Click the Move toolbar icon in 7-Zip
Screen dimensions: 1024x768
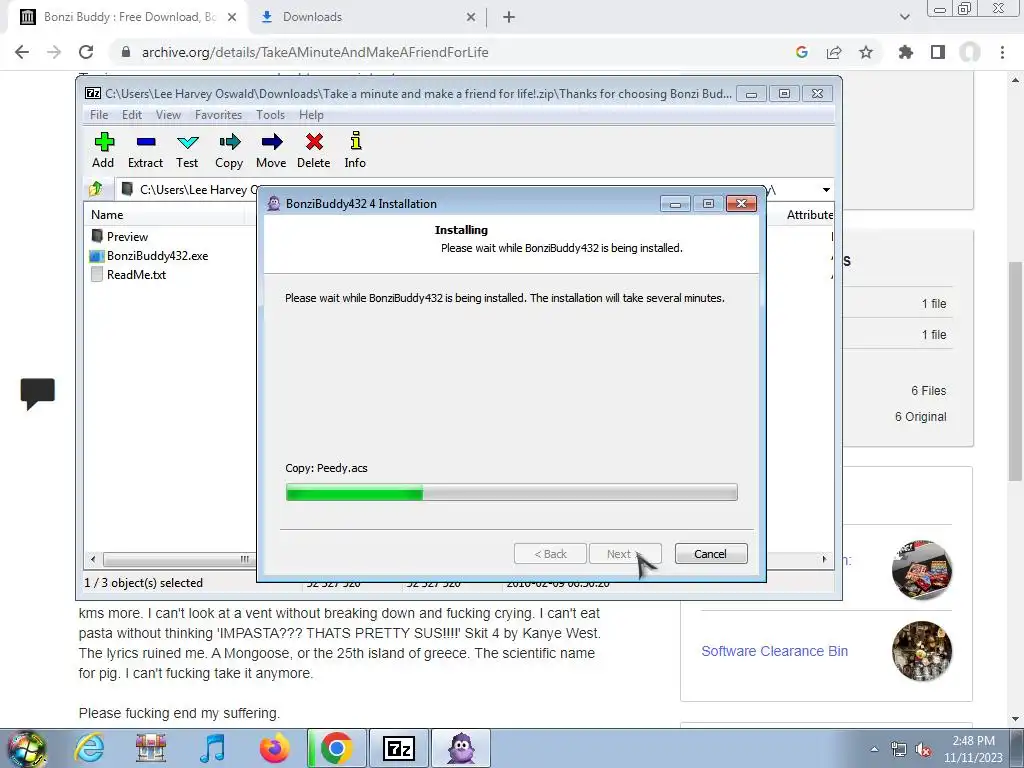point(271,151)
